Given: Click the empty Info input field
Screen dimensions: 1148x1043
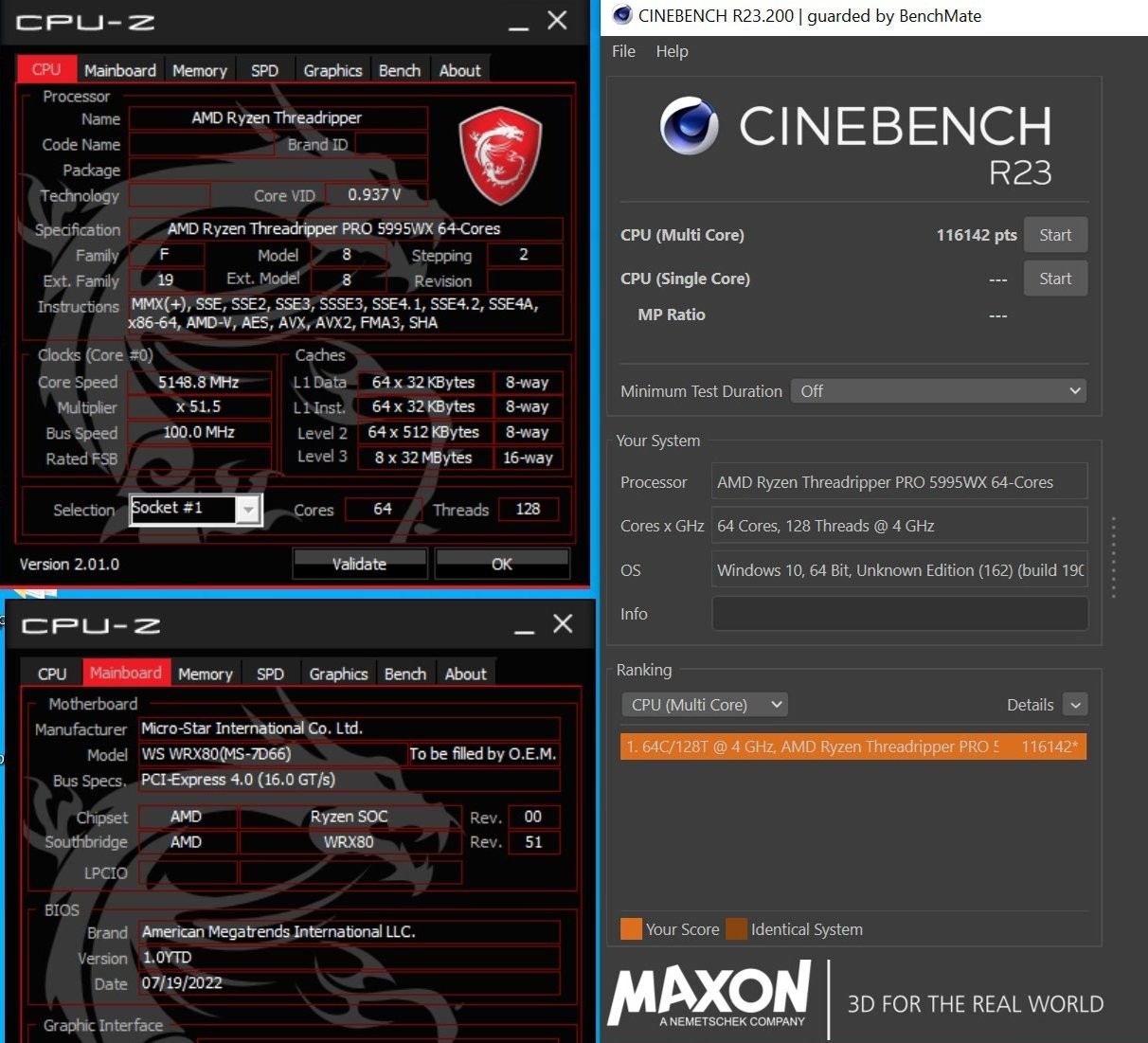Looking at the screenshot, I should coord(900,614).
